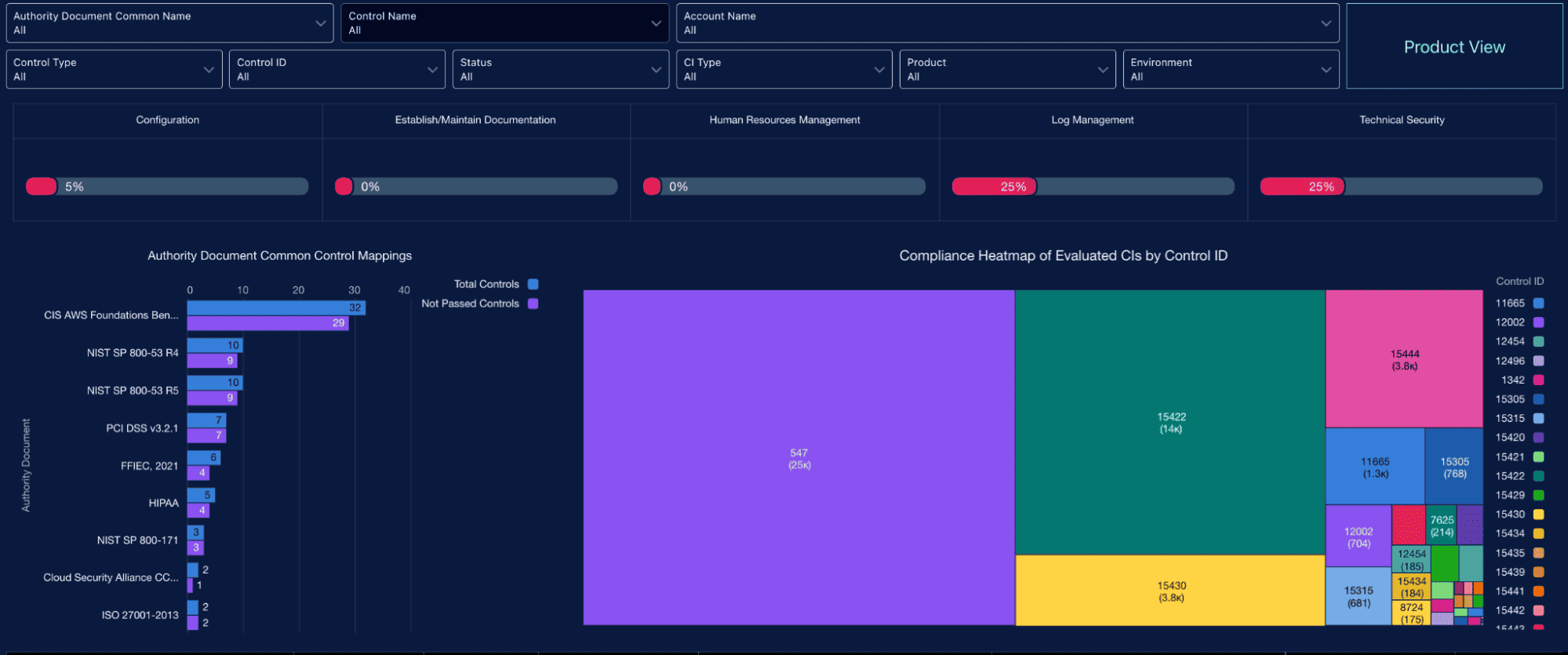Click the Establish/Maintain Documentation 0% progress bar
The width and height of the screenshot is (1568, 655).
click(x=476, y=187)
